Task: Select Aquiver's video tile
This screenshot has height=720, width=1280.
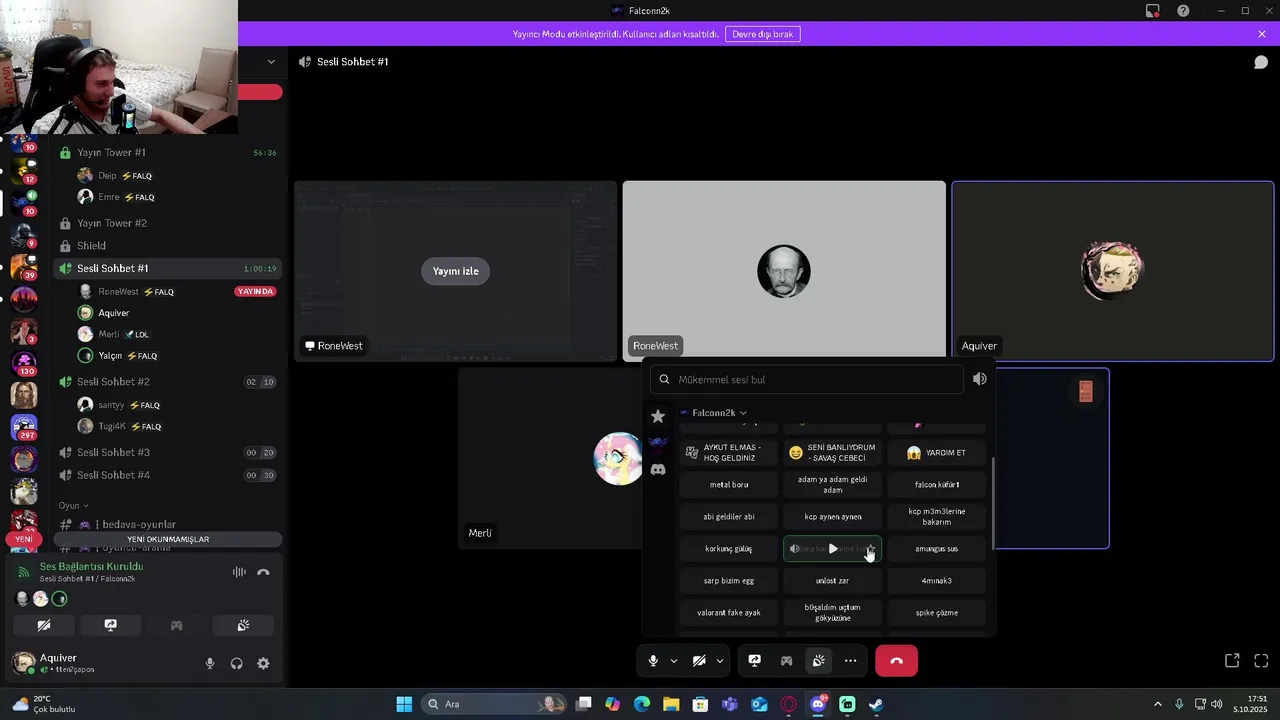Action: [1113, 271]
